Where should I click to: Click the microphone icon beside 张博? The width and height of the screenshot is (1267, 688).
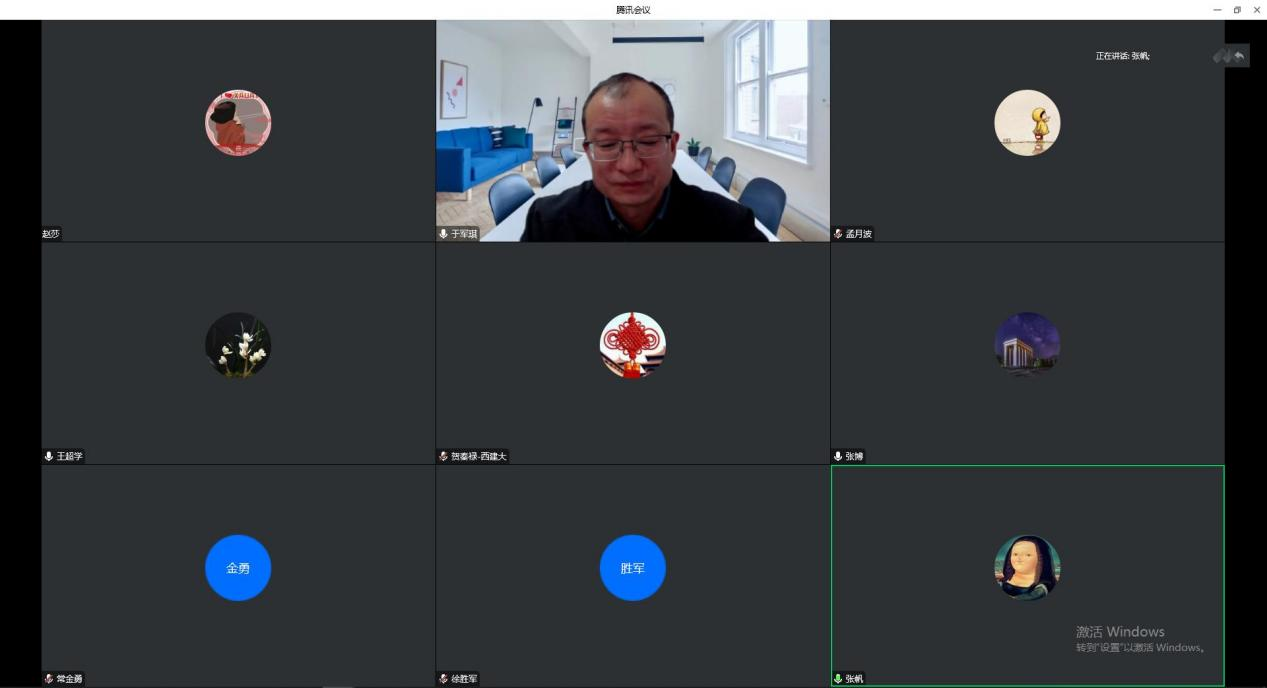pyautogui.click(x=838, y=456)
